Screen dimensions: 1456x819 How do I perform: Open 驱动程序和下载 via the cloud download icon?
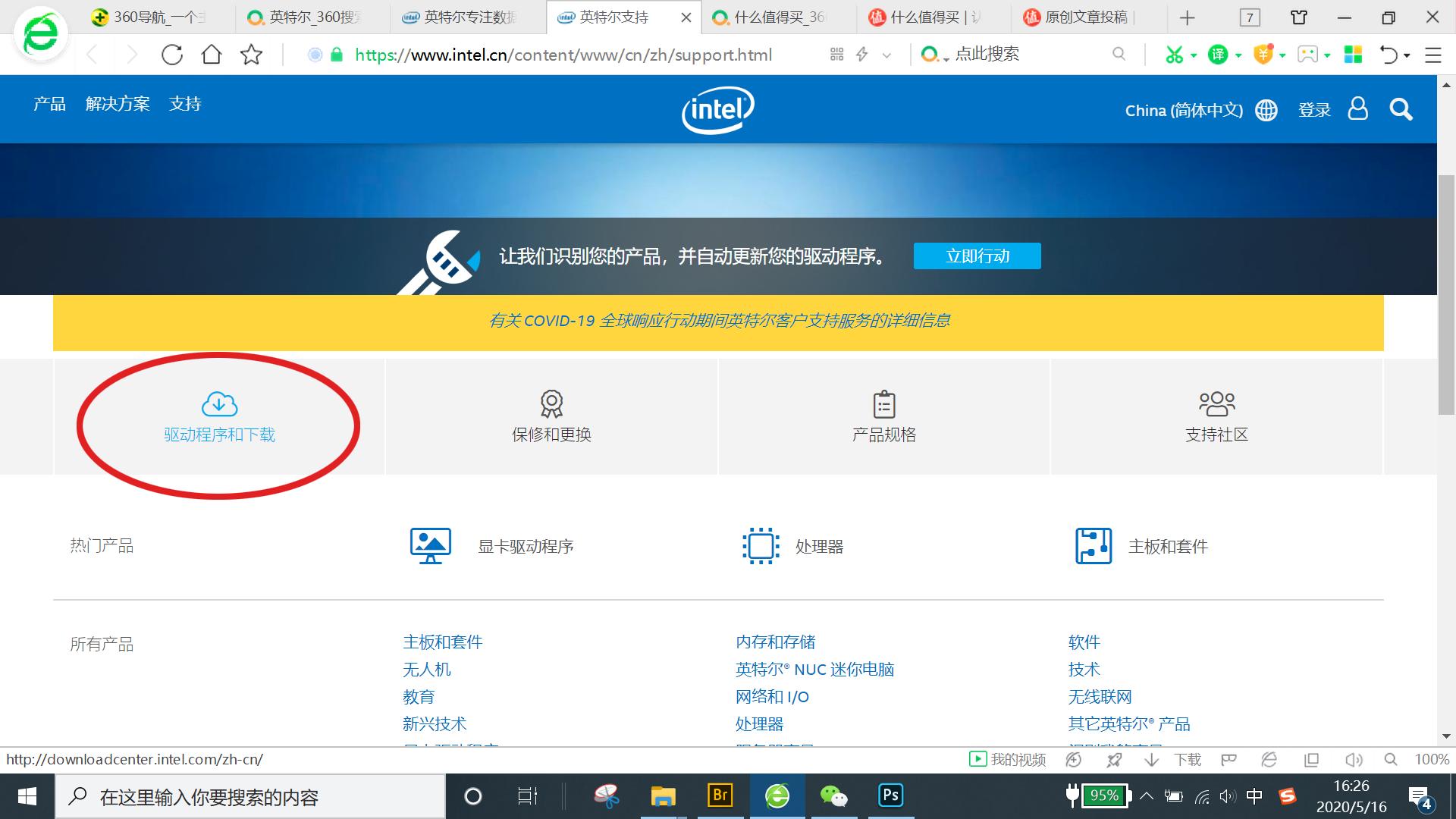pos(218,403)
